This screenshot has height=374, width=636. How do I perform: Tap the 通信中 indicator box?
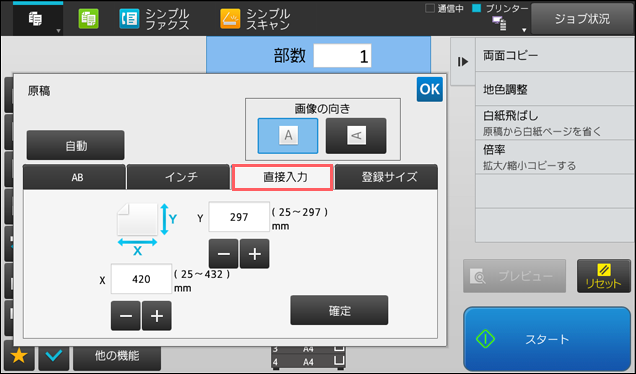point(430,8)
